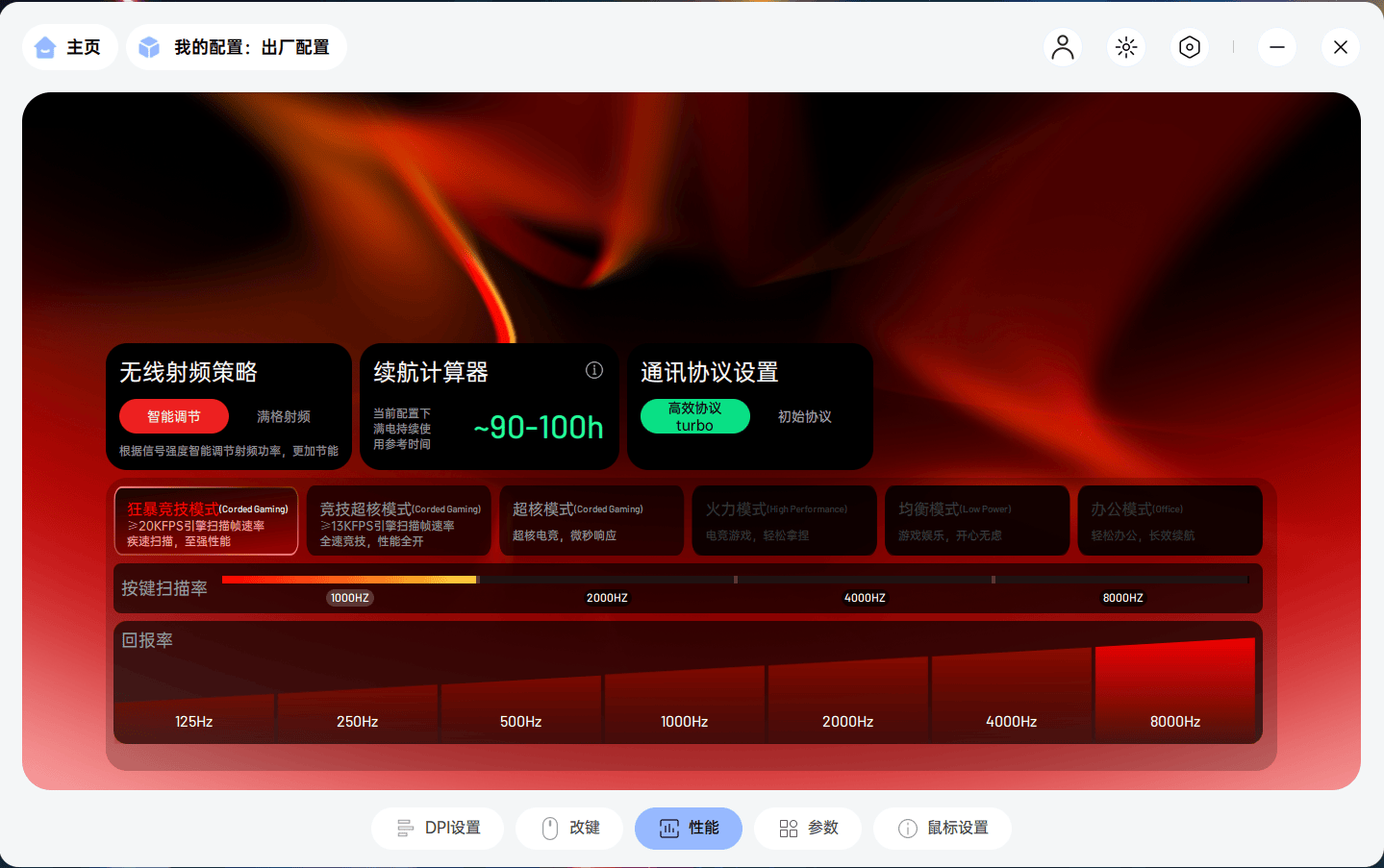Switch to the 主页 tab
The image size is (1384, 868).
pyautogui.click(x=69, y=46)
